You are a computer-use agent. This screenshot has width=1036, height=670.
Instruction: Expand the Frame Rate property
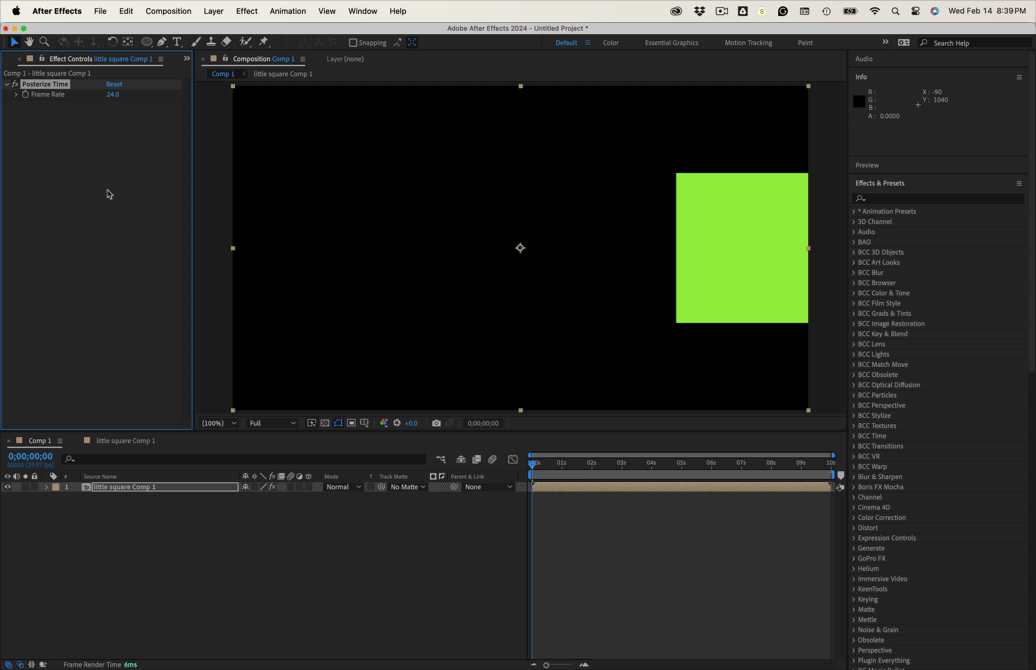click(16, 94)
